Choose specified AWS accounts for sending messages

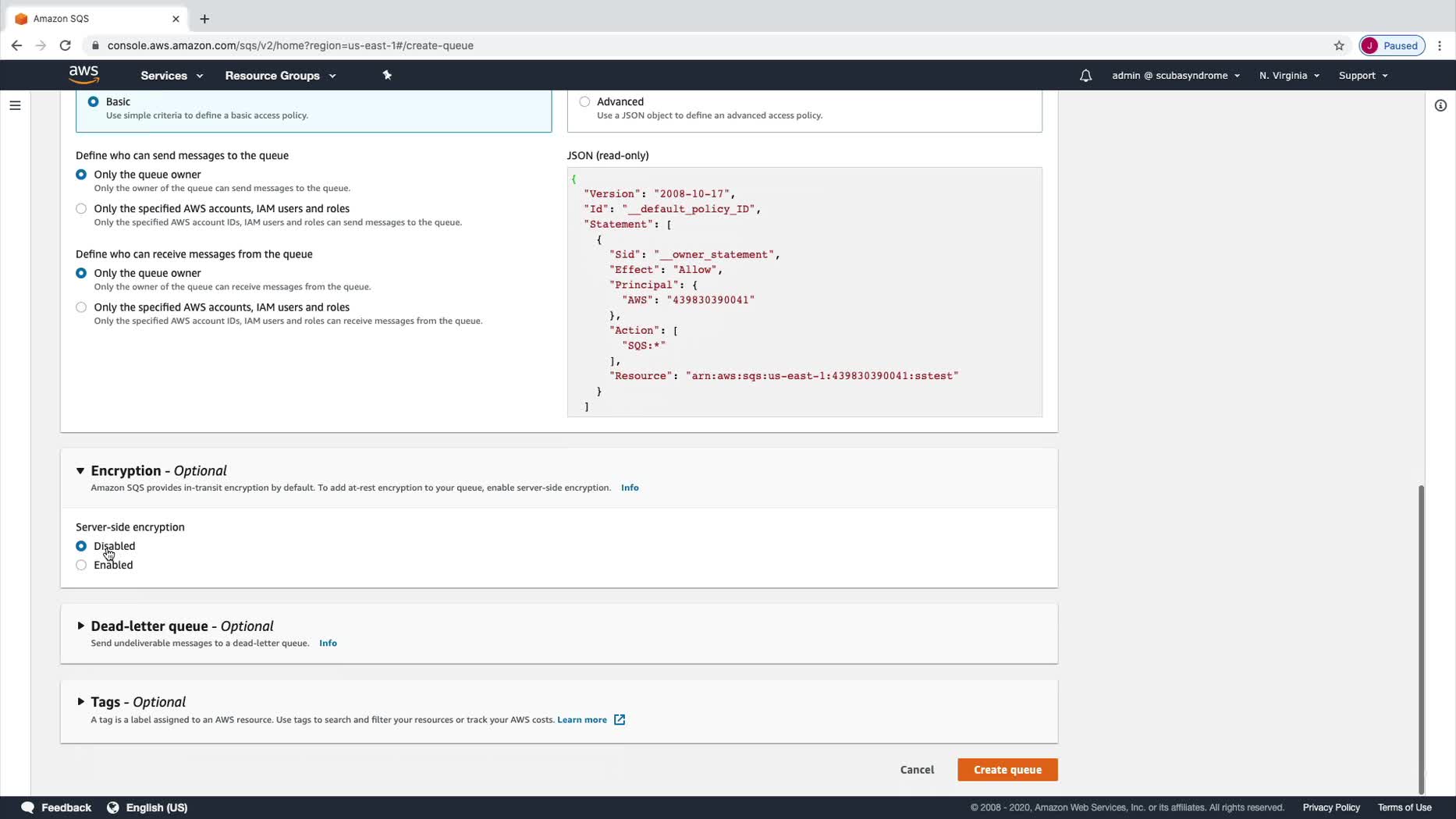click(x=81, y=208)
